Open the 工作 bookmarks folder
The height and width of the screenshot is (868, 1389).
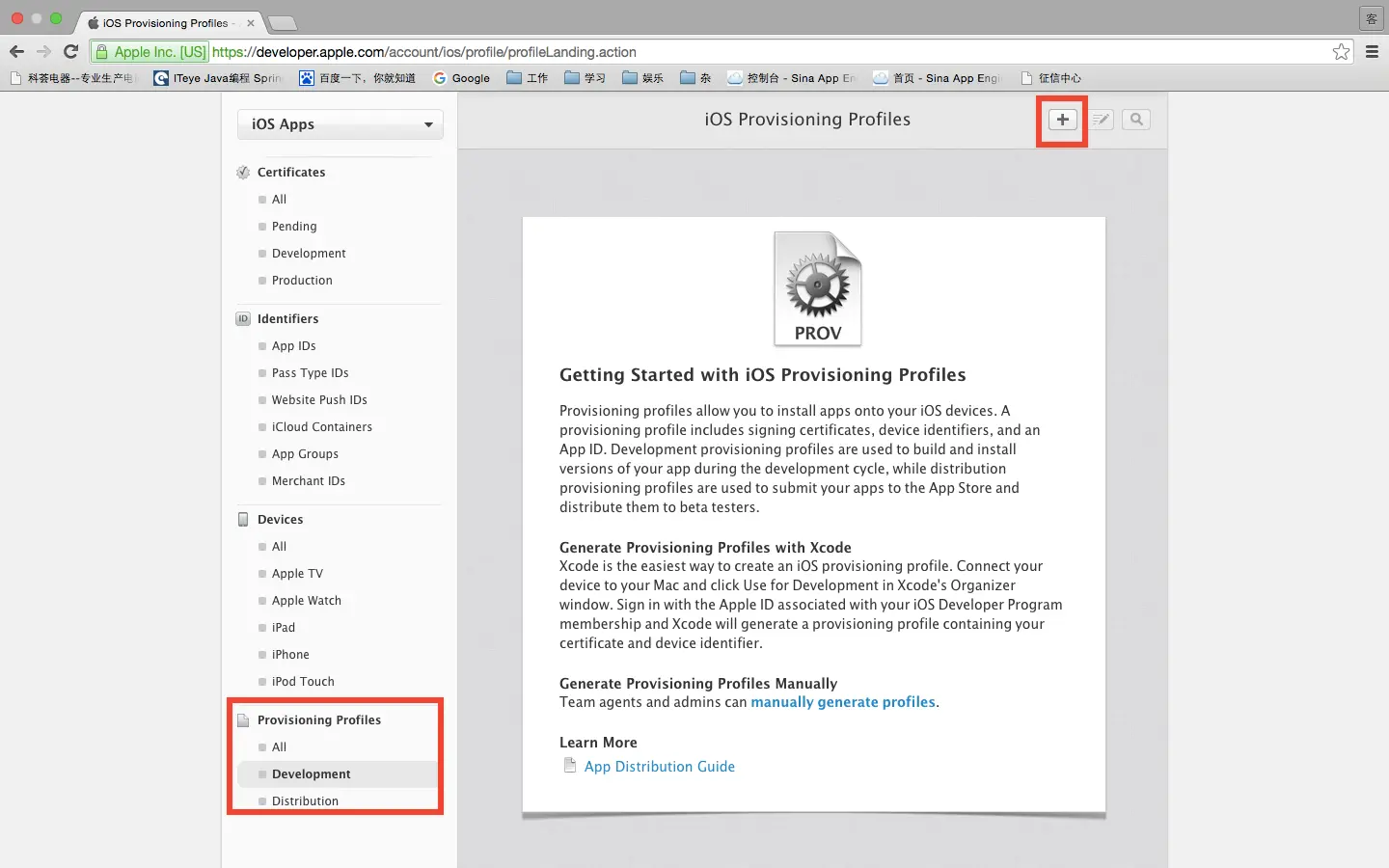(527, 78)
